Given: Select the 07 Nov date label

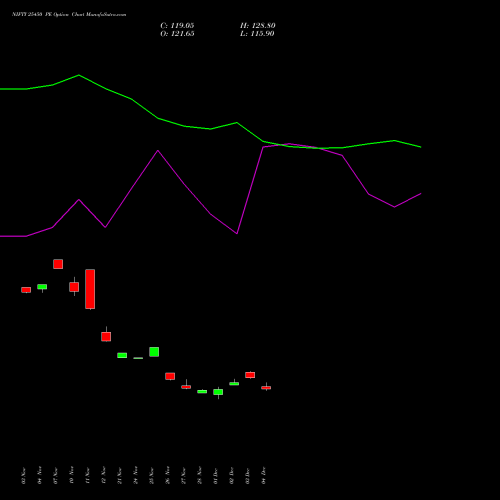Looking at the screenshot, I should click(x=56, y=475).
